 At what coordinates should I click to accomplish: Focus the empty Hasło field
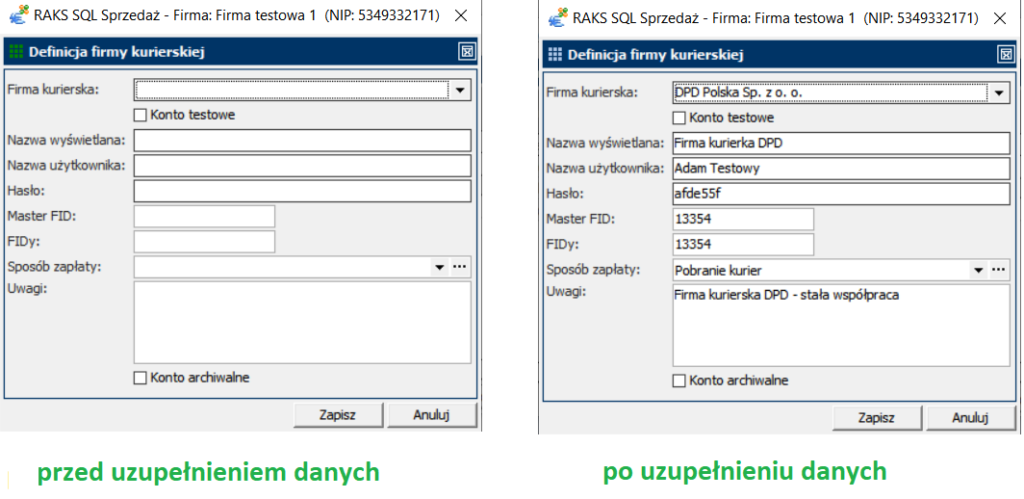click(302, 191)
